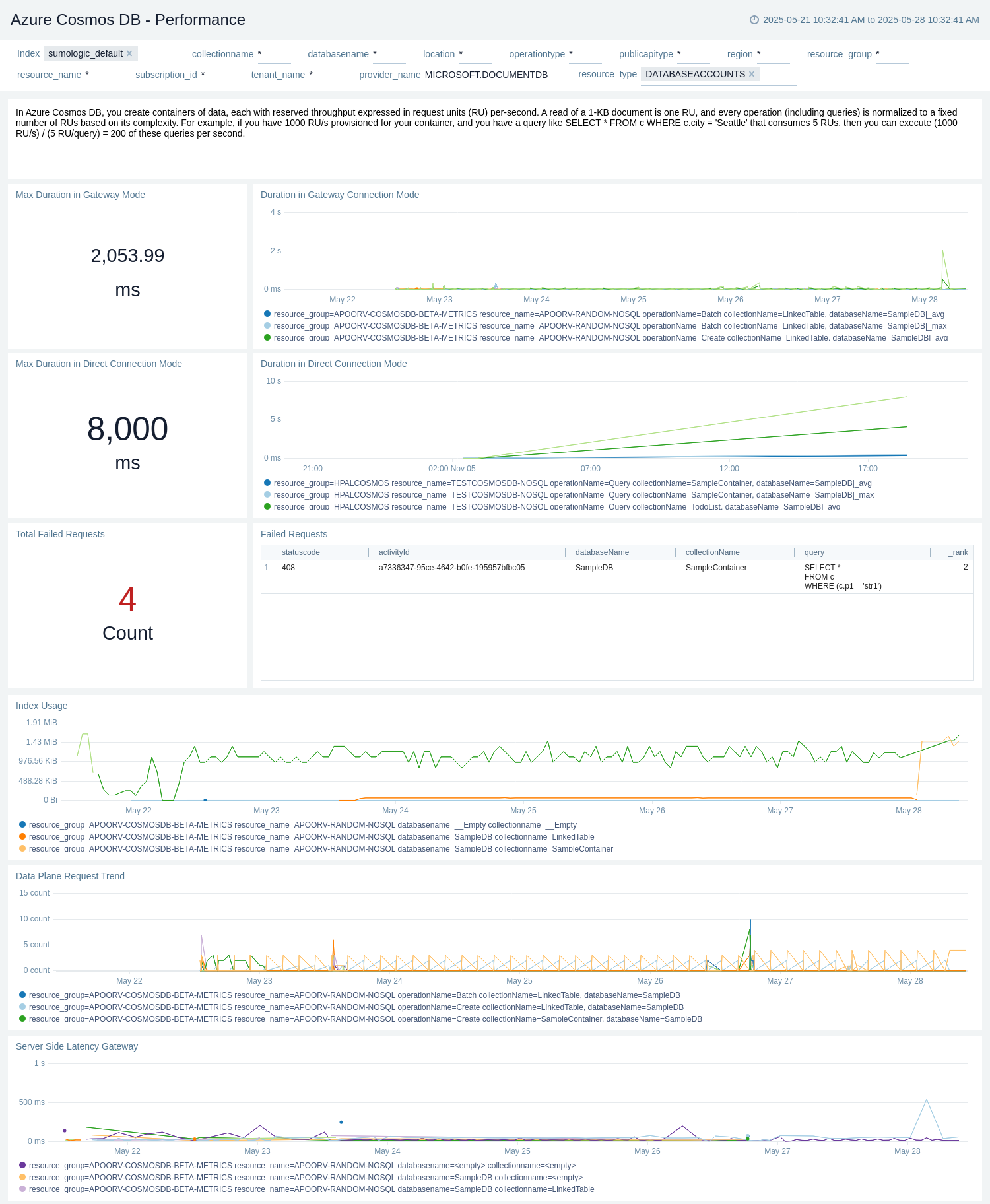Open the Index Usage panel title
The height and width of the screenshot is (1204, 990).
(x=42, y=706)
